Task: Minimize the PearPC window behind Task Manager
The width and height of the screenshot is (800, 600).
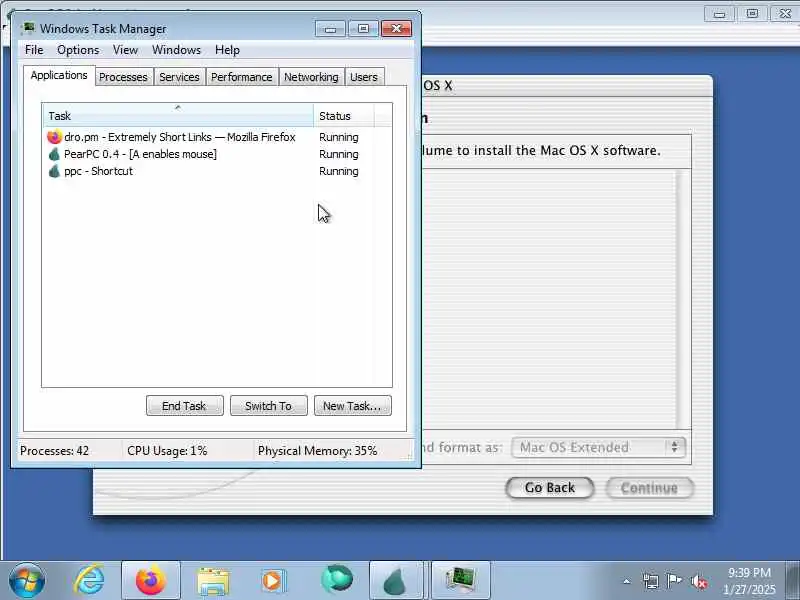Action: click(719, 13)
